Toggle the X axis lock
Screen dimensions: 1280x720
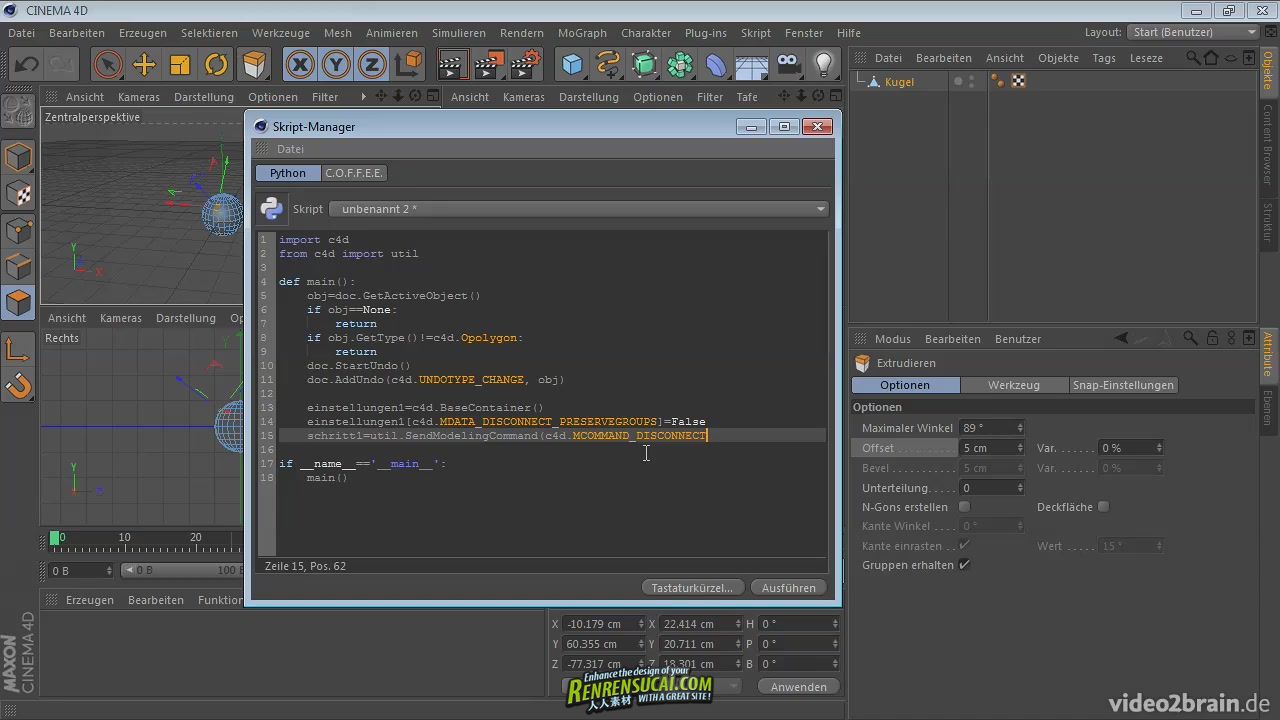[299, 65]
